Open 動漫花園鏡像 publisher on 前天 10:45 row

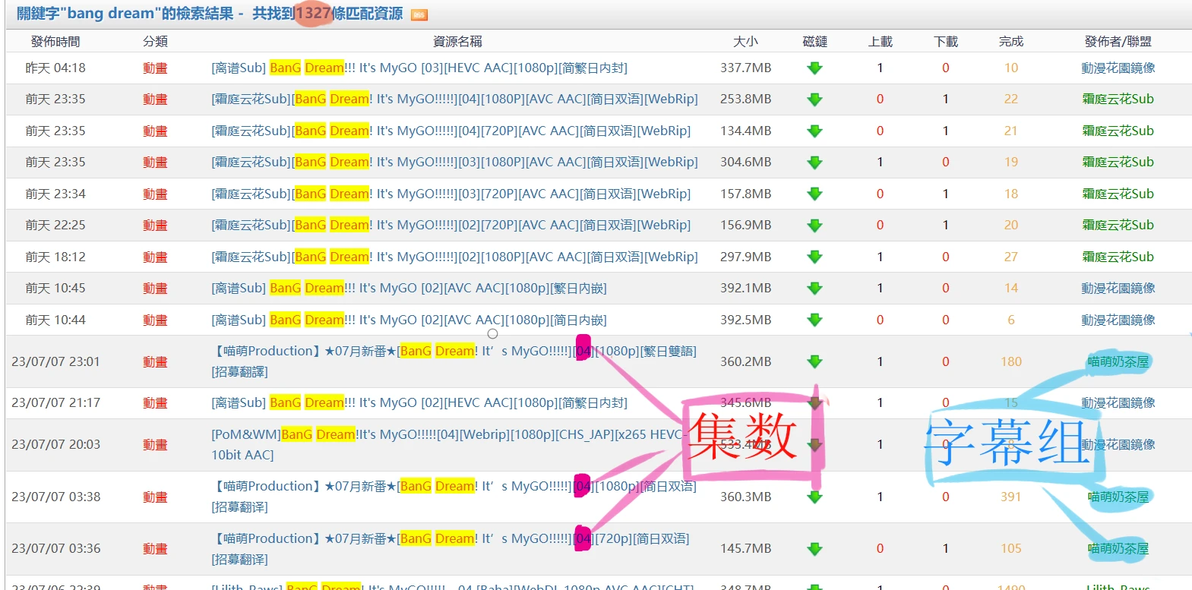1118,288
